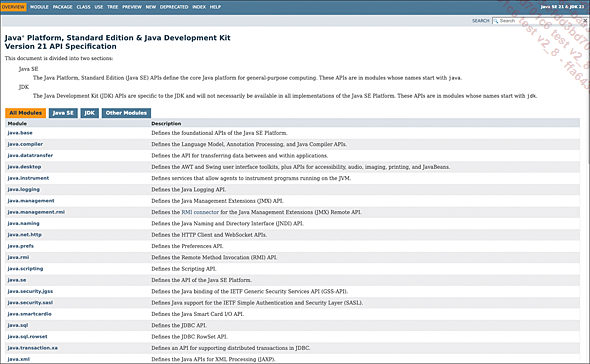Viewport: 590px width, 364px height.
Task: Open the java.net.http module link
Action: pos(25,235)
